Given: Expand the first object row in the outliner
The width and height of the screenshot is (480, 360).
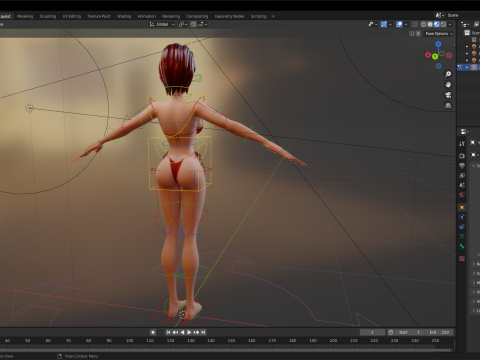Looking at the screenshot, I should [467, 47].
